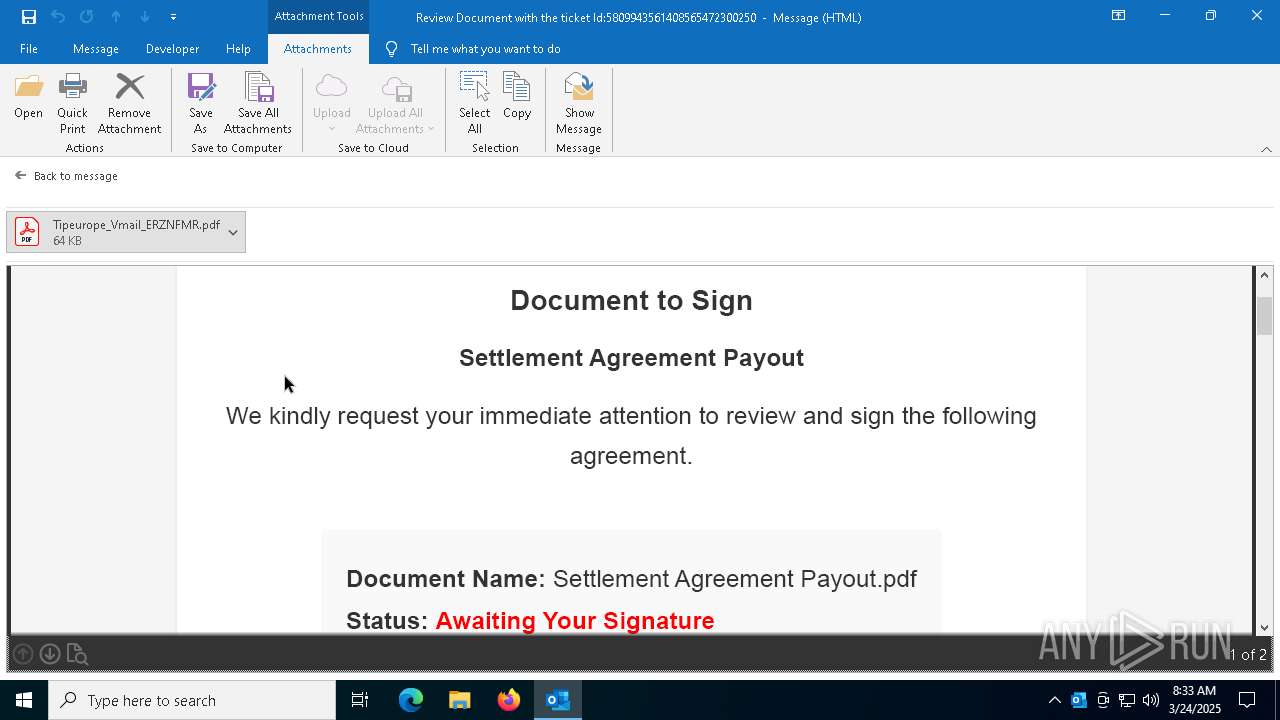Go to the previous item arrow
Image resolution: width=1280 pixels, height=720 pixels.
(116, 17)
